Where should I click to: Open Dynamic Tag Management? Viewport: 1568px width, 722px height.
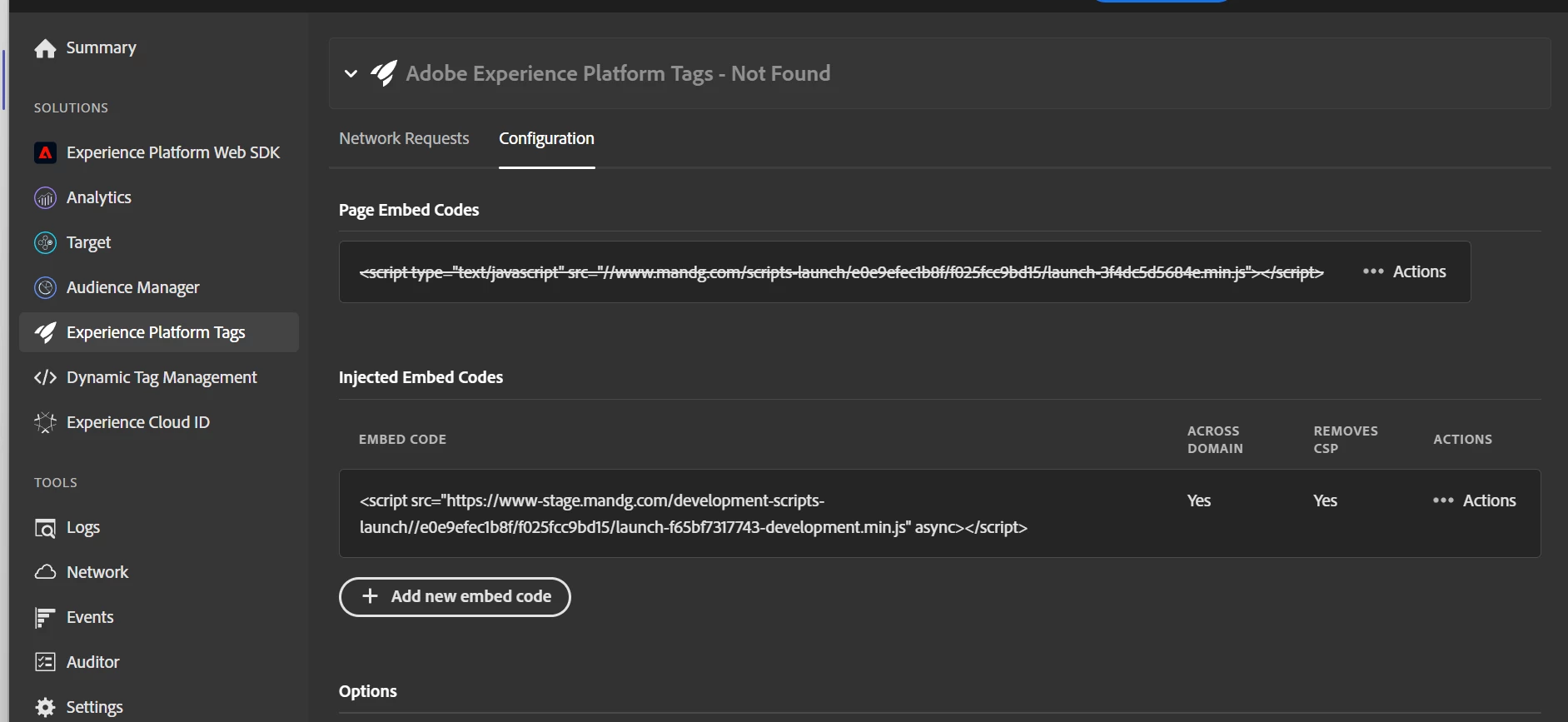coord(158,377)
